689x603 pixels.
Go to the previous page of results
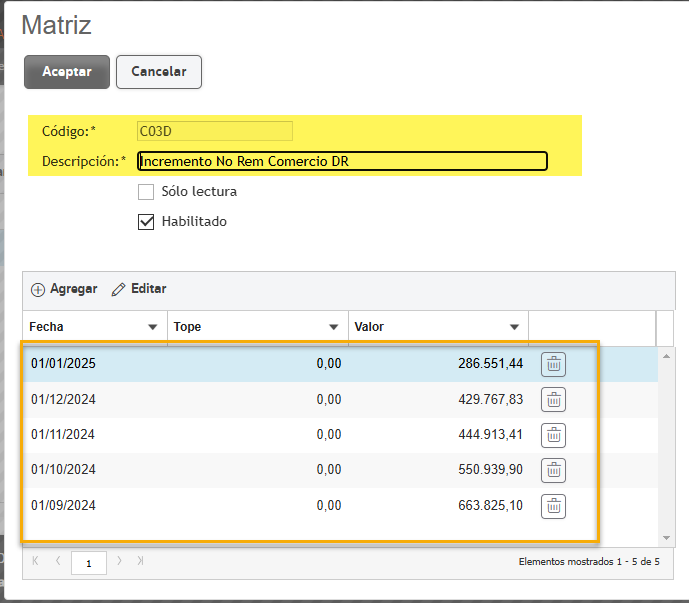(x=58, y=561)
